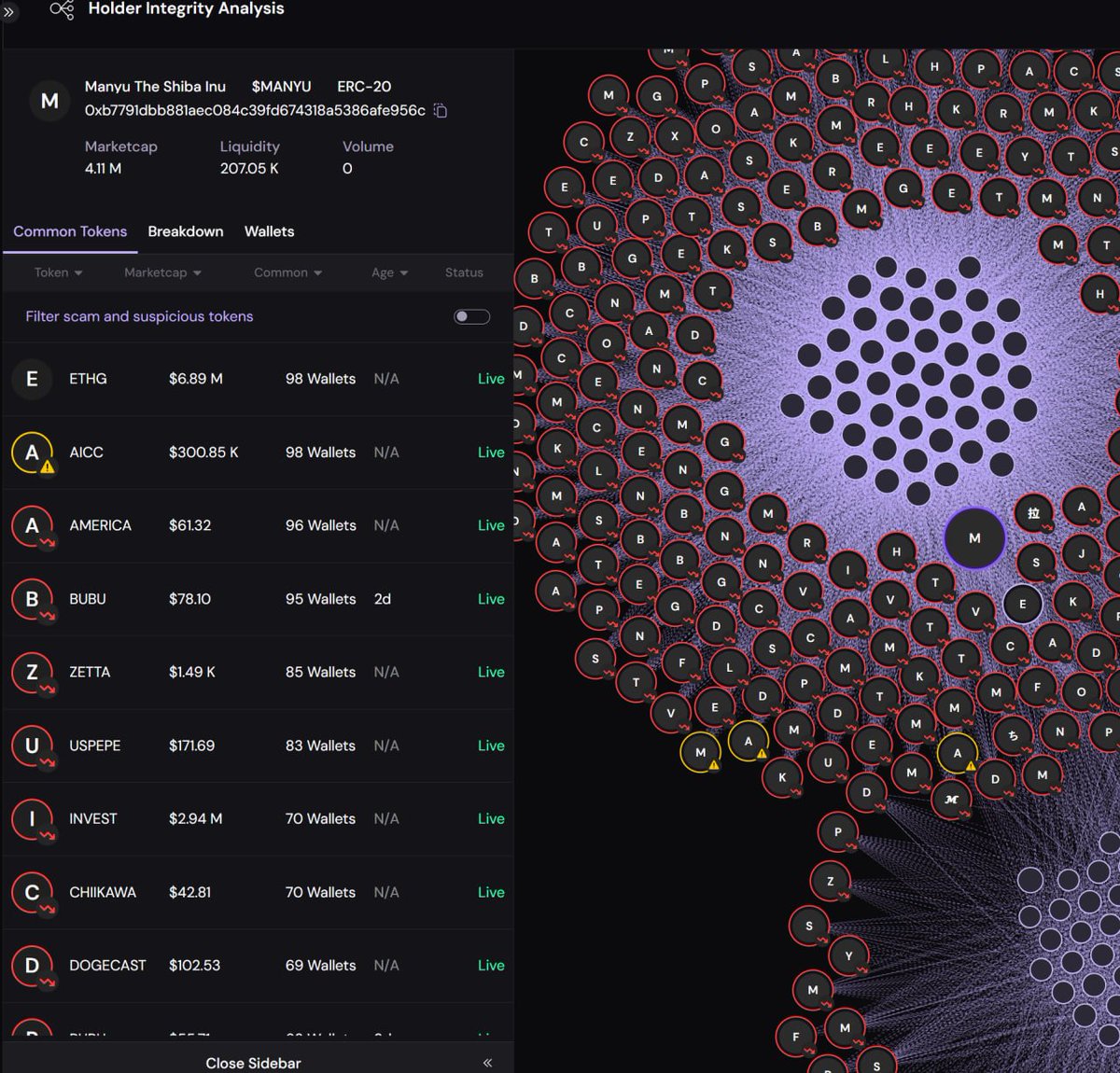The height and width of the screenshot is (1073, 1120).
Task: Select I node in graph
Action: [x=848, y=569]
